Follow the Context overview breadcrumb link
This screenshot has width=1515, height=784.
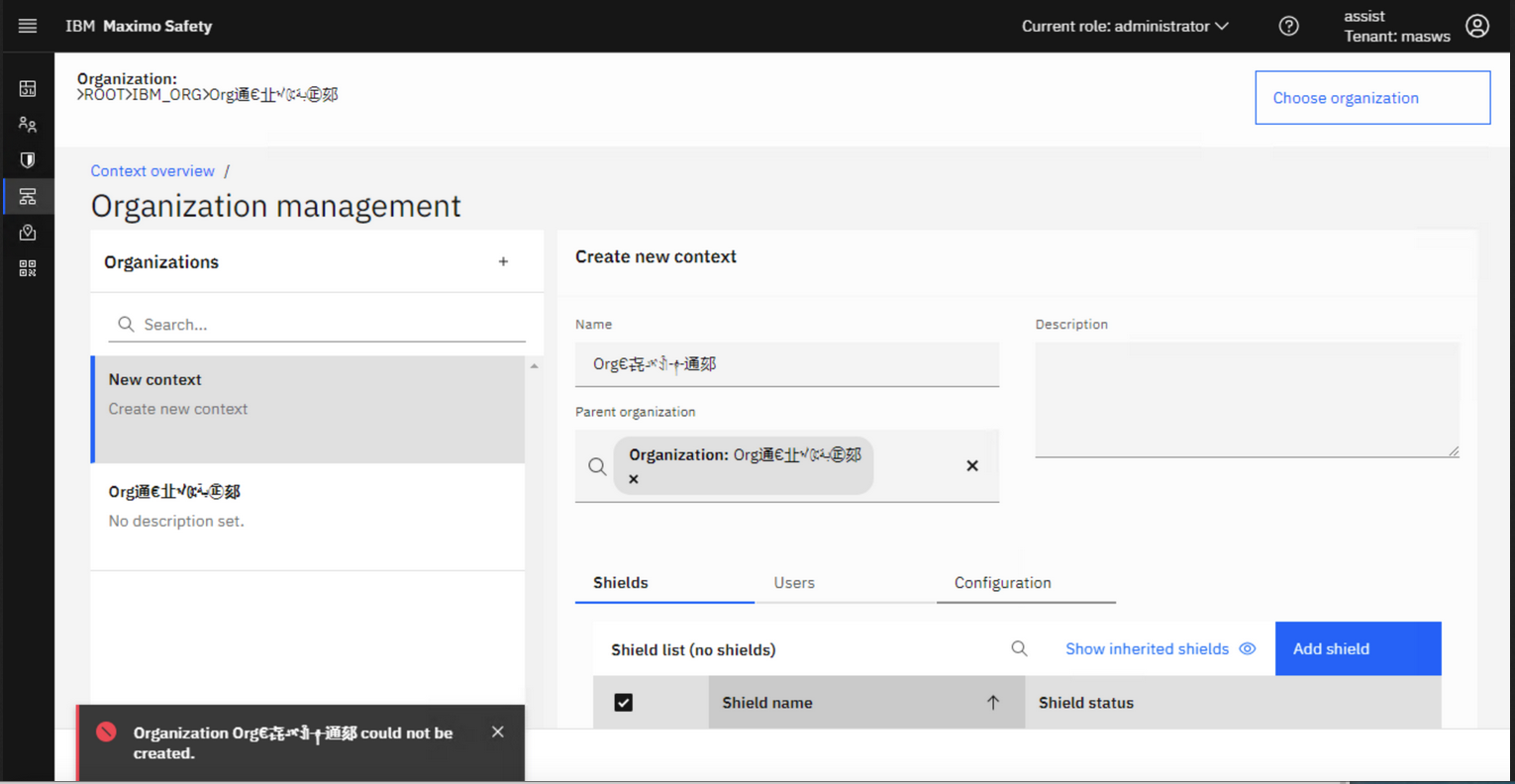tap(152, 170)
